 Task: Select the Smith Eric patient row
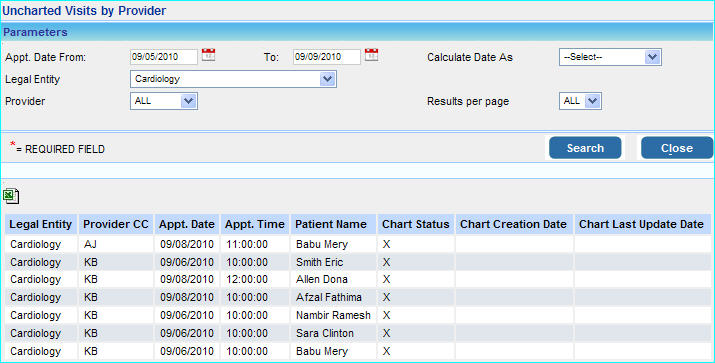358,262
